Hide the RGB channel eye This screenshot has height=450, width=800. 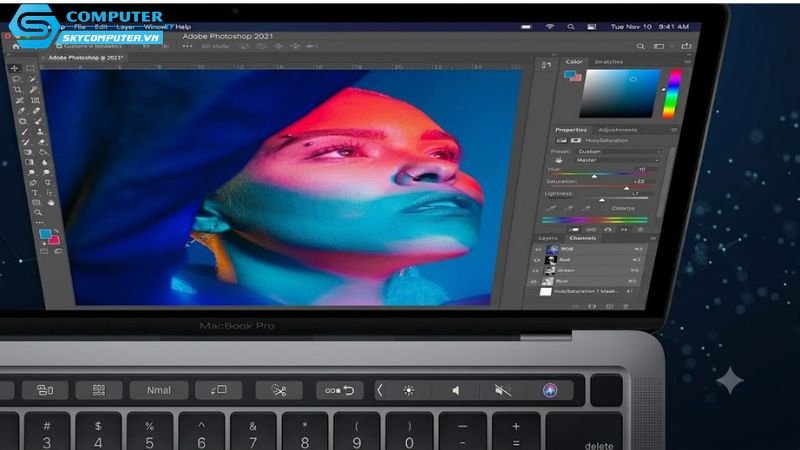(x=538, y=249)
